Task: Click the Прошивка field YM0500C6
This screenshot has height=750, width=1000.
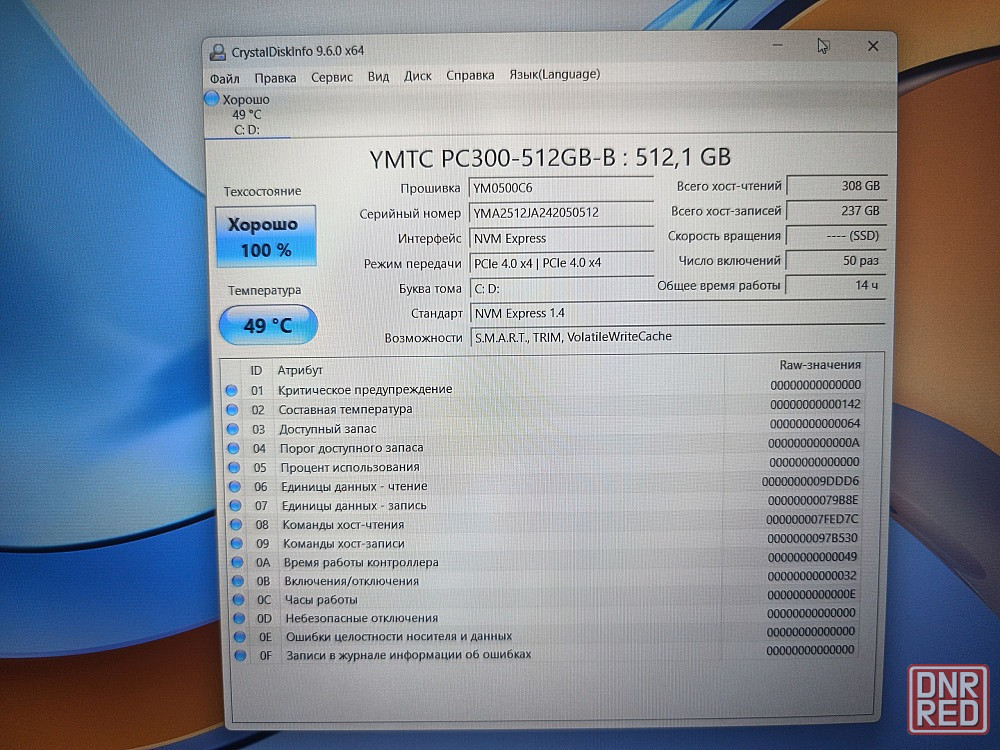Action: coord(561,188)
